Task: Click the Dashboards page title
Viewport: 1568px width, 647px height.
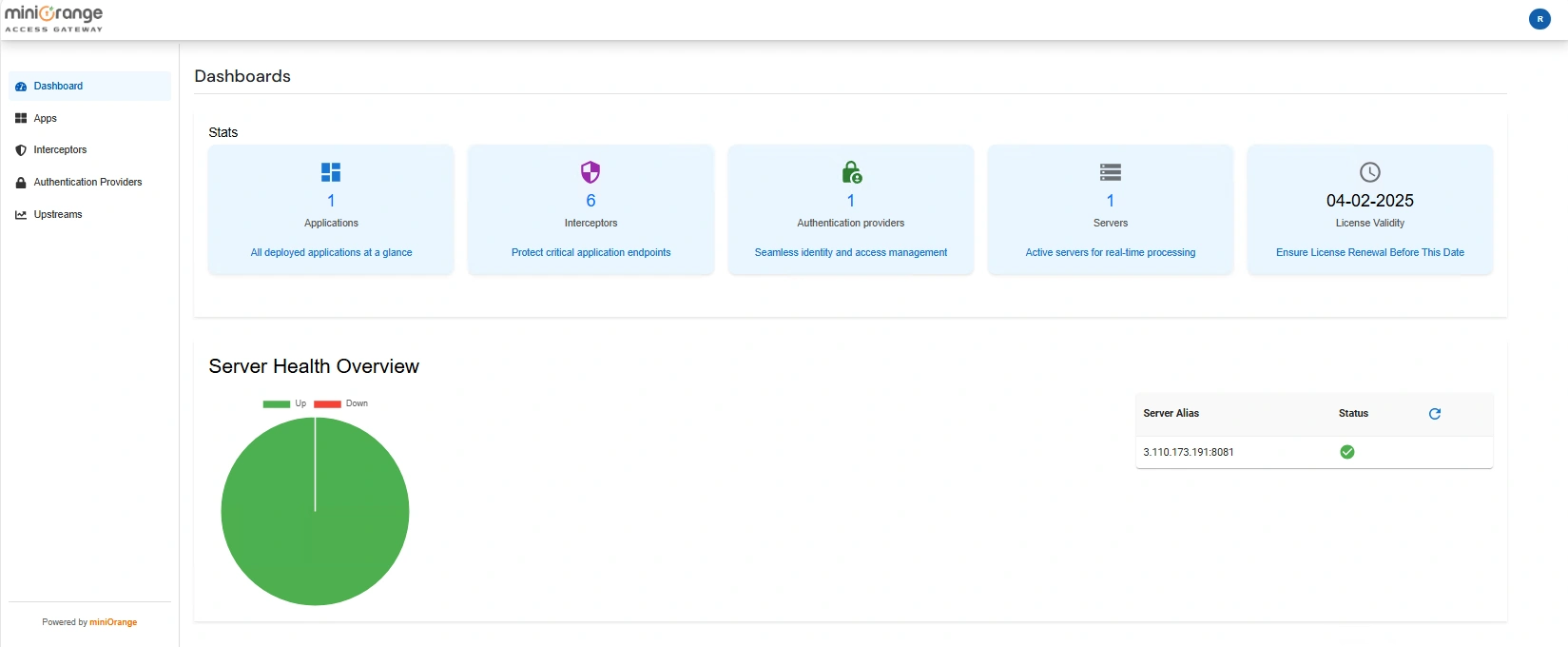Action: click(242, 76)
